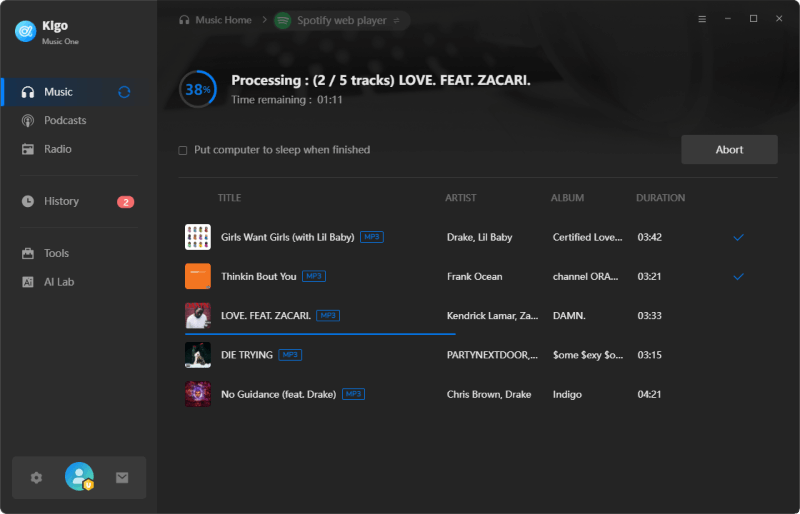Open the Music section in sidebar
The image size is (800, 514).
[79, 92]
